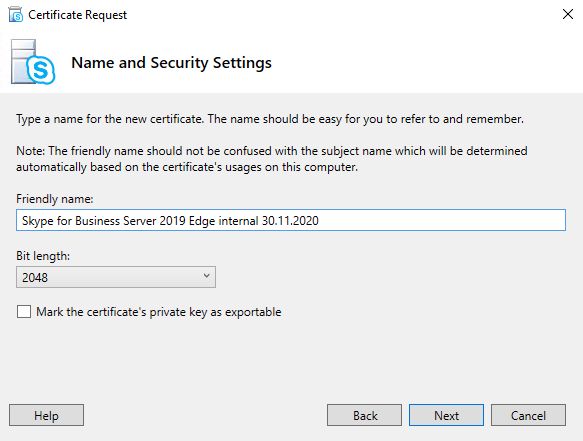Click the 'Certificate Request' window title text
The height and width of the screenshot is (441, 583).
pyautogui.click(x=78, y=15)
